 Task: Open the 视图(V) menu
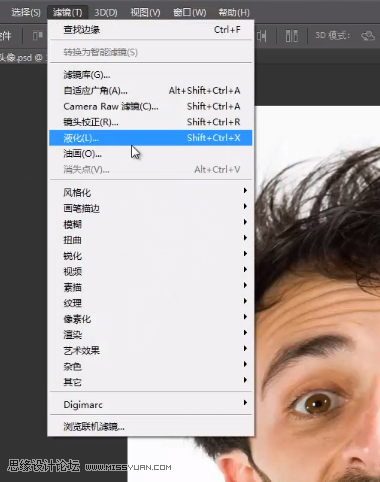(x=145, y=12)
